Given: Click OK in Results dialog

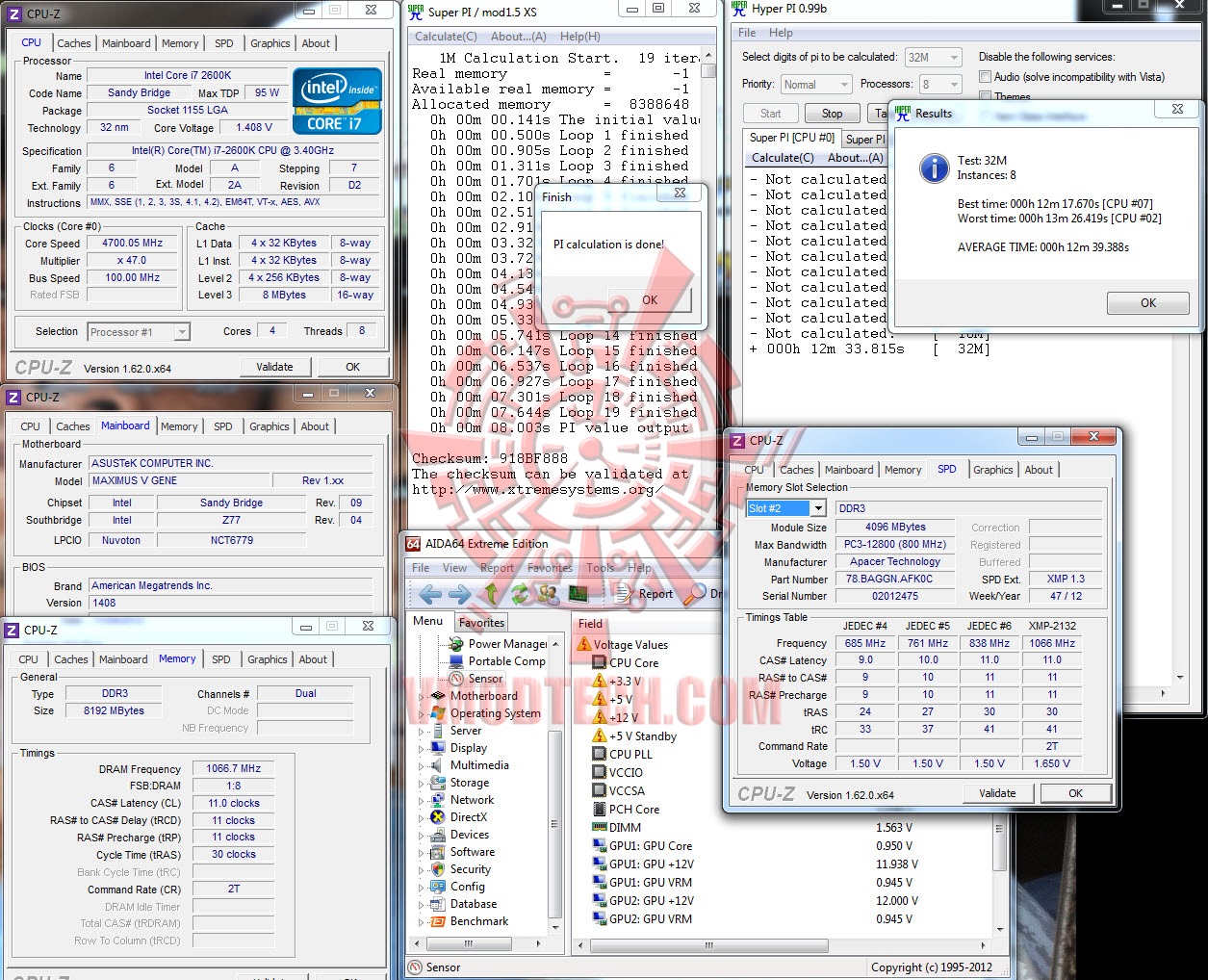Looking at the screenshot, I should [1148, 302].
